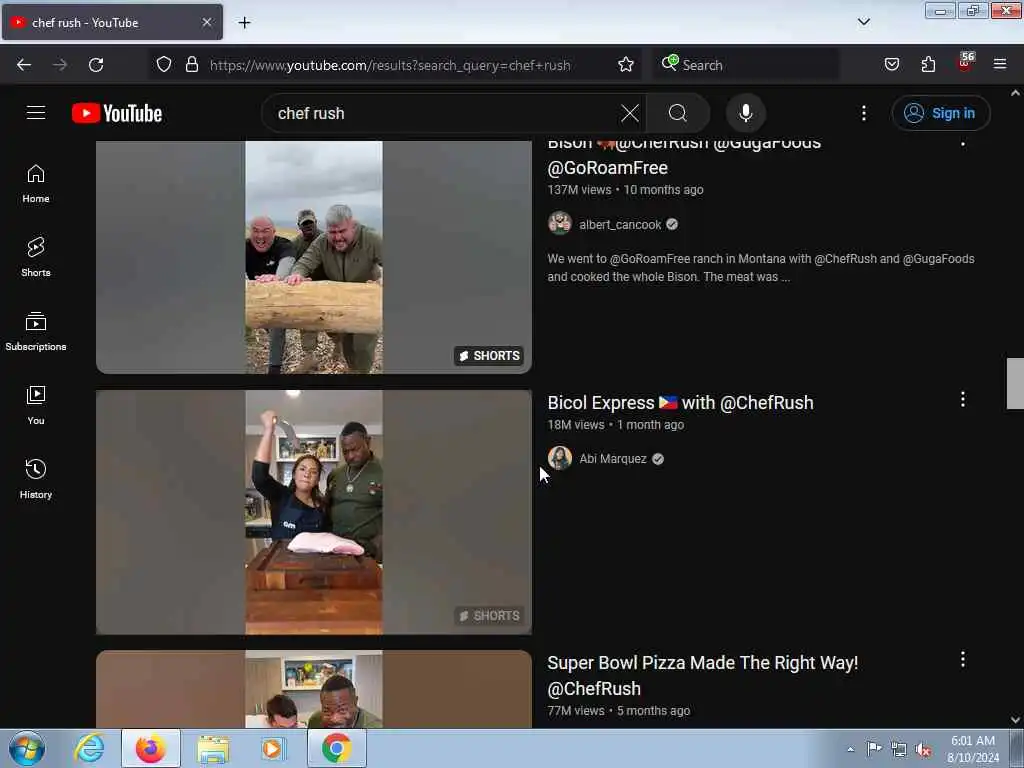
Task: Open Windows Explorer from taskbar
Action: pos(213,749)
